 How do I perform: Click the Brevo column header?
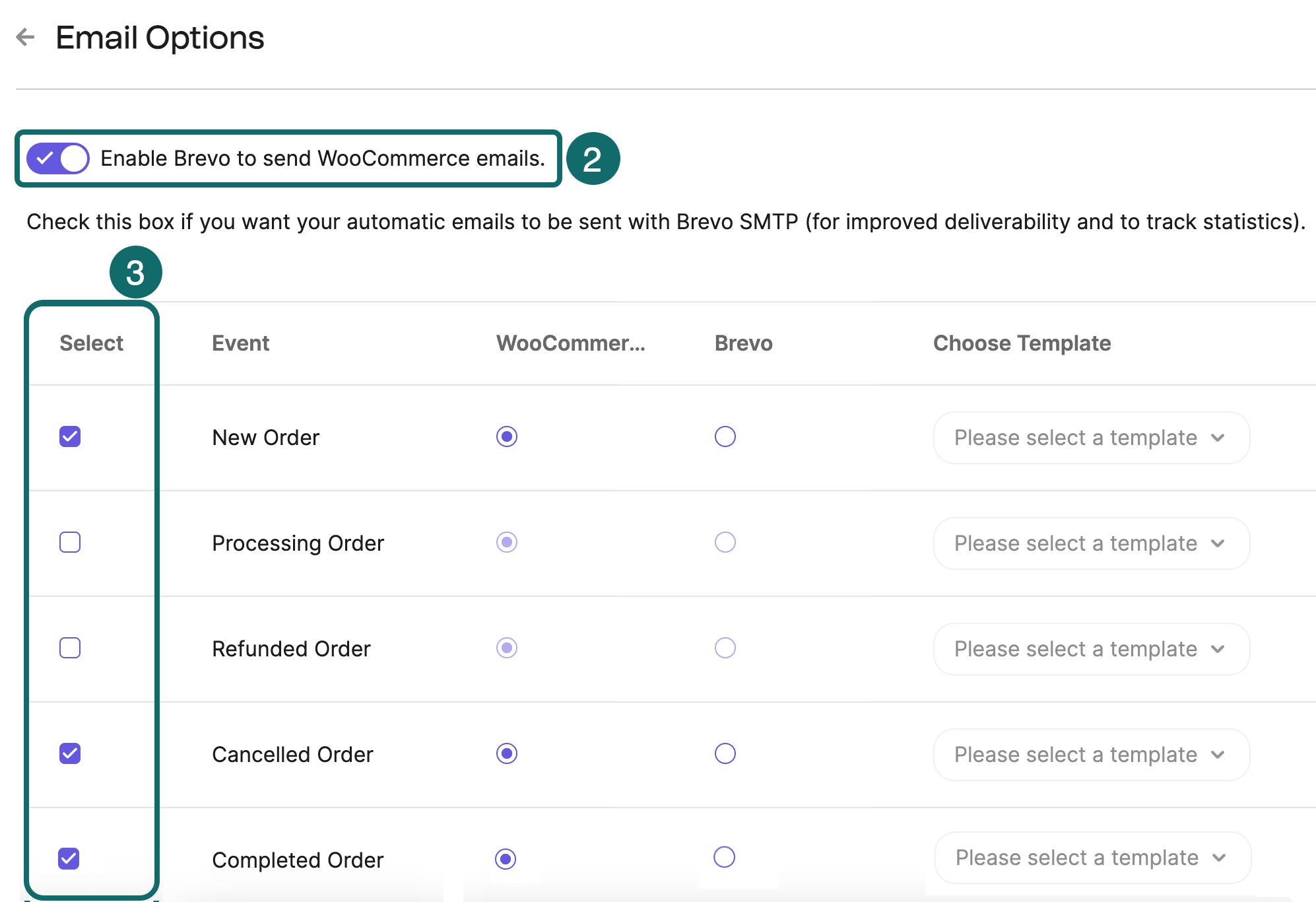[x=744, y=343]
